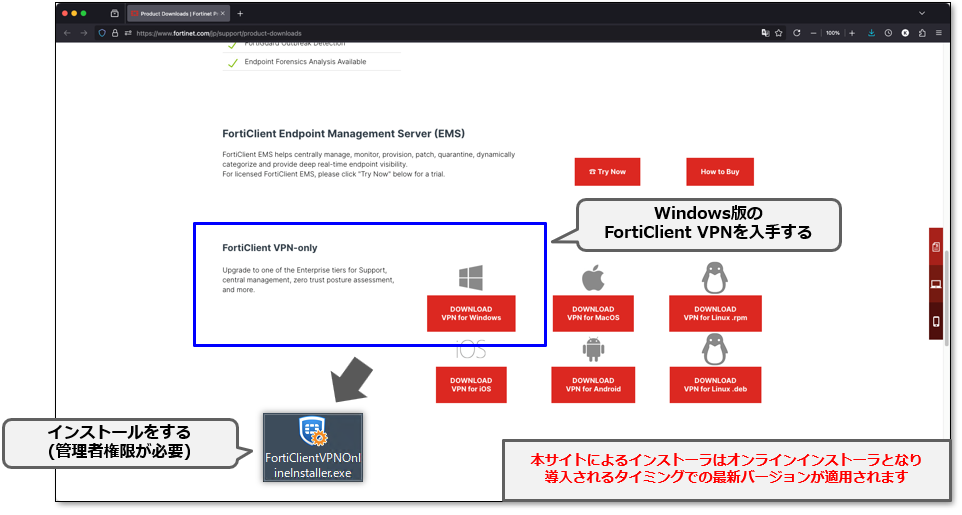The height and width of the screenshot is (515, 962).
Task: Click the Firefox downloads arrow icon
Action: pyautogui.click(x=870, y=33)
